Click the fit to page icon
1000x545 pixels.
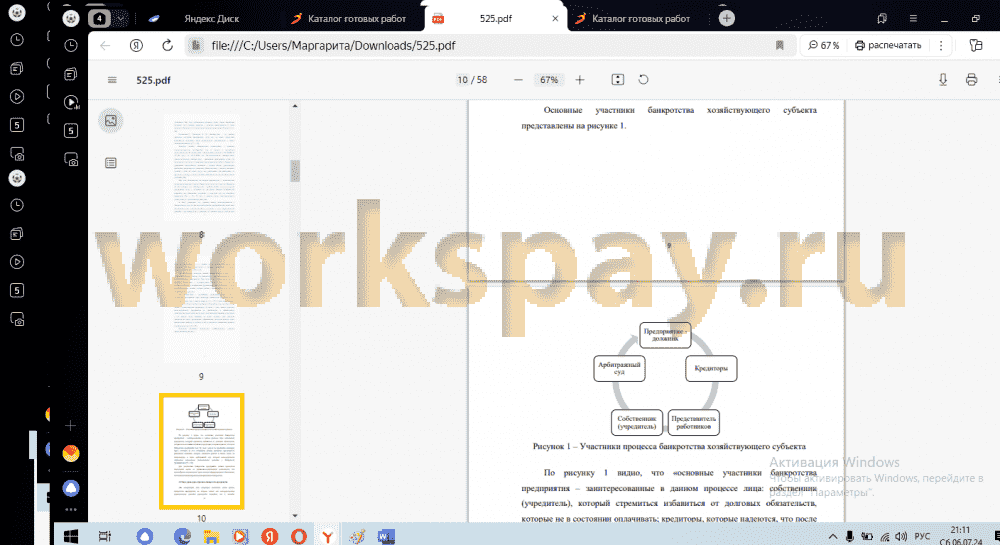617,80
